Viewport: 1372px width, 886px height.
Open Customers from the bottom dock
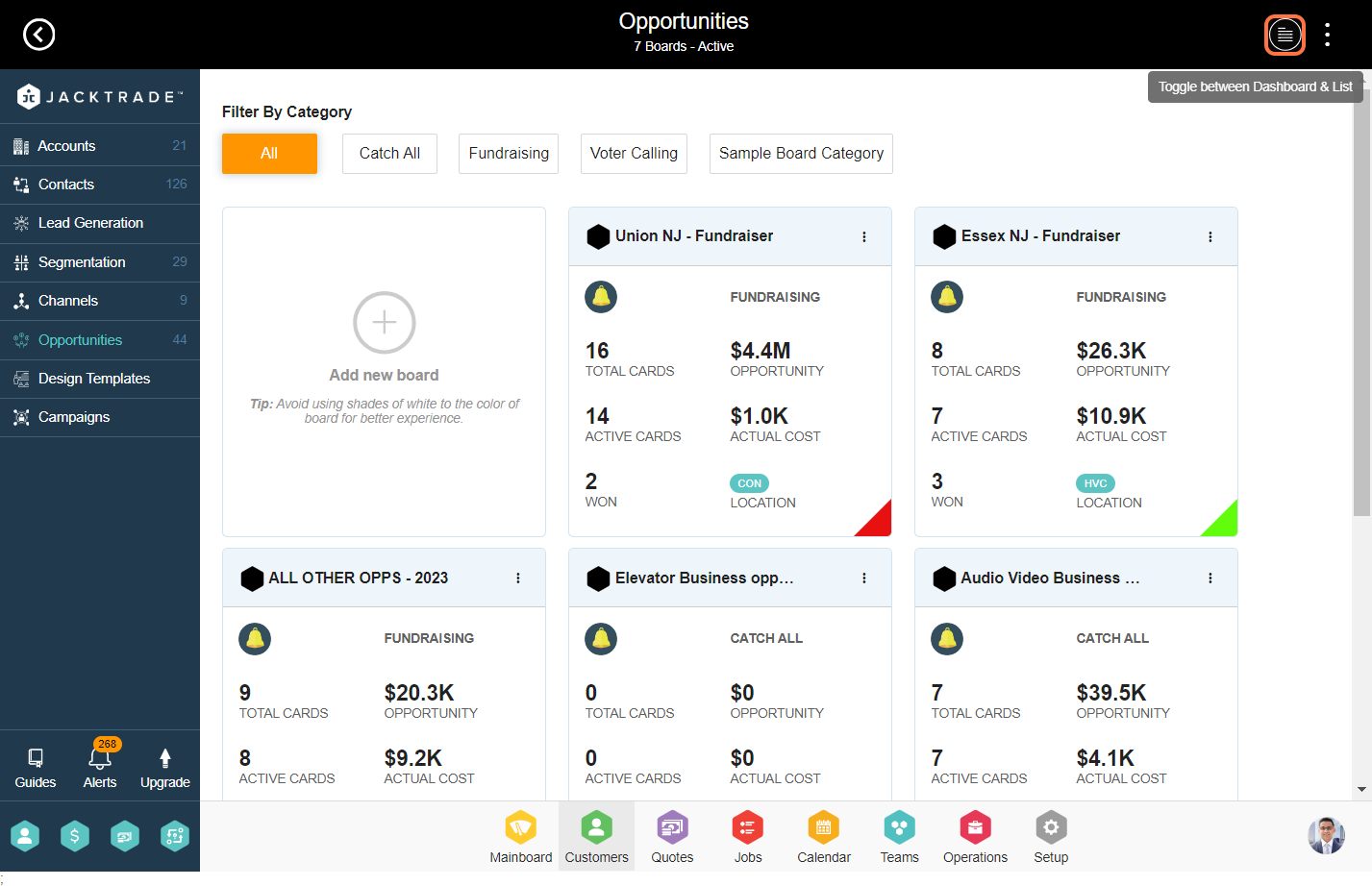tap(597, 837)
